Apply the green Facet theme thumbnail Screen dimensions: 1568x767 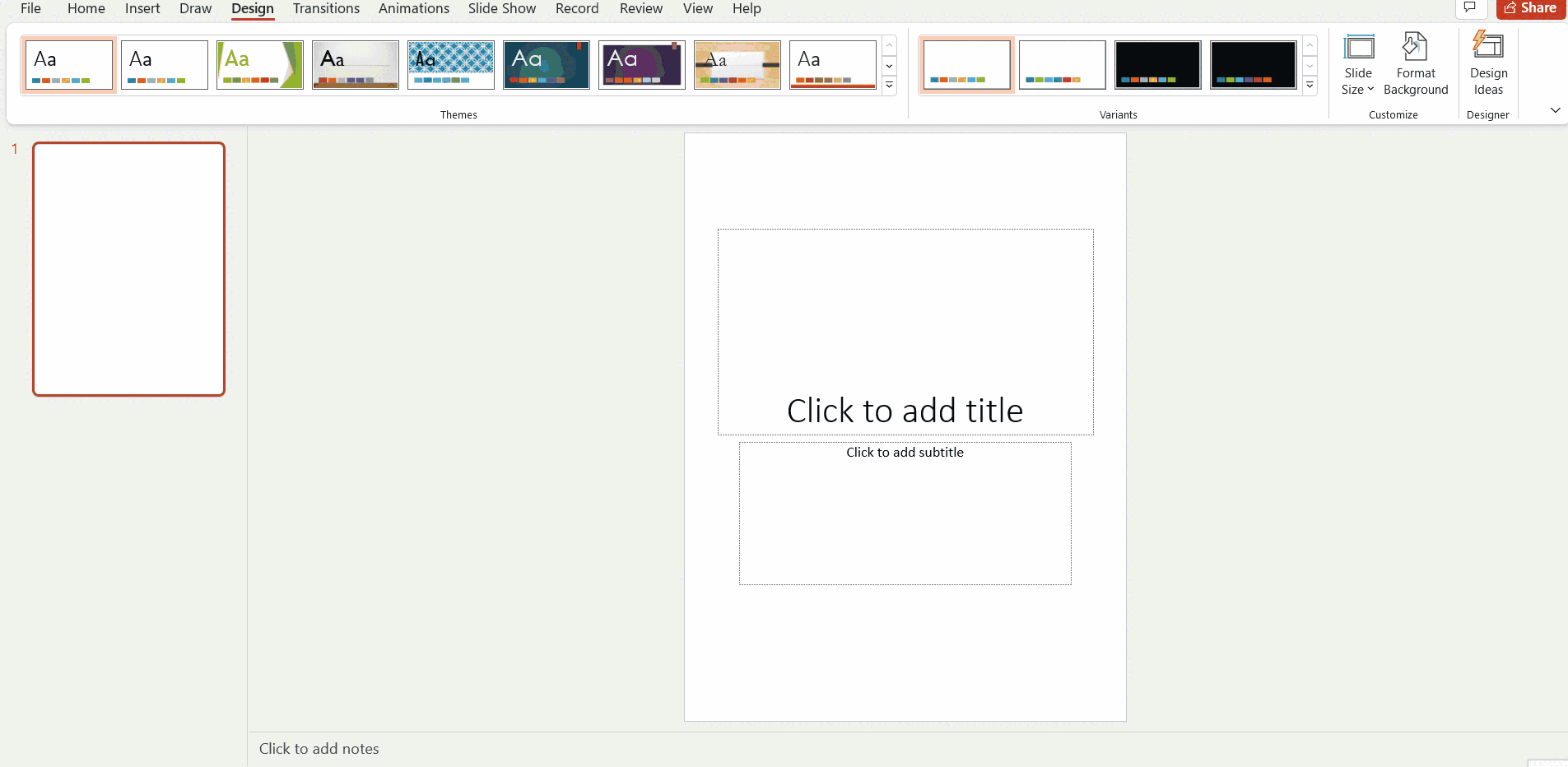click(260, 65)
